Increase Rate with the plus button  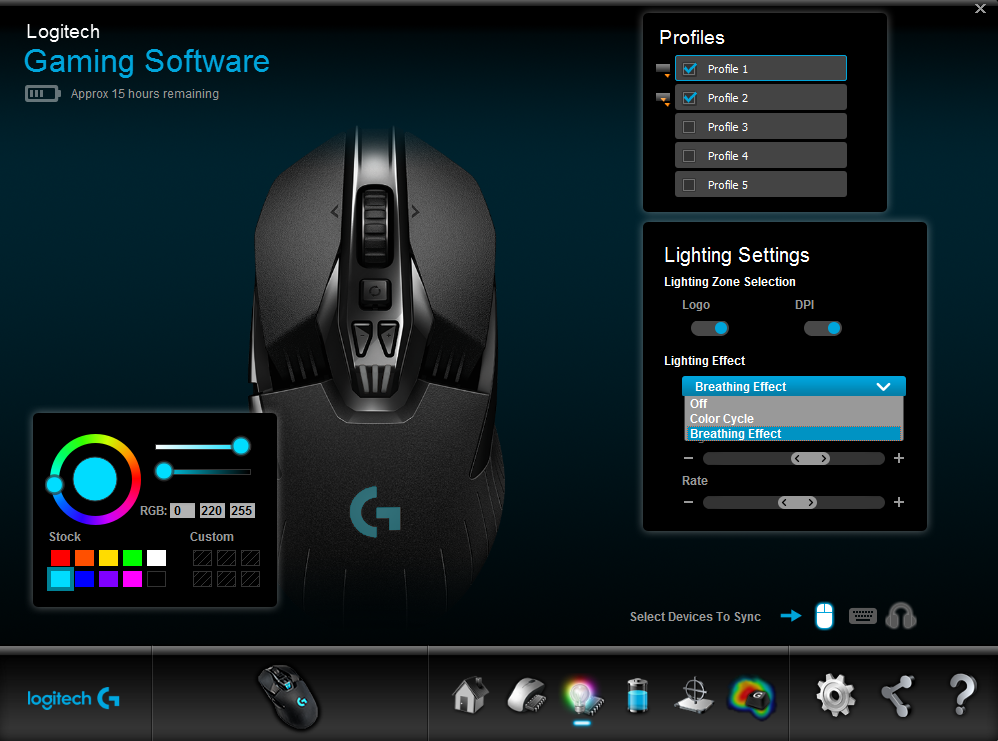click(899, 502)
